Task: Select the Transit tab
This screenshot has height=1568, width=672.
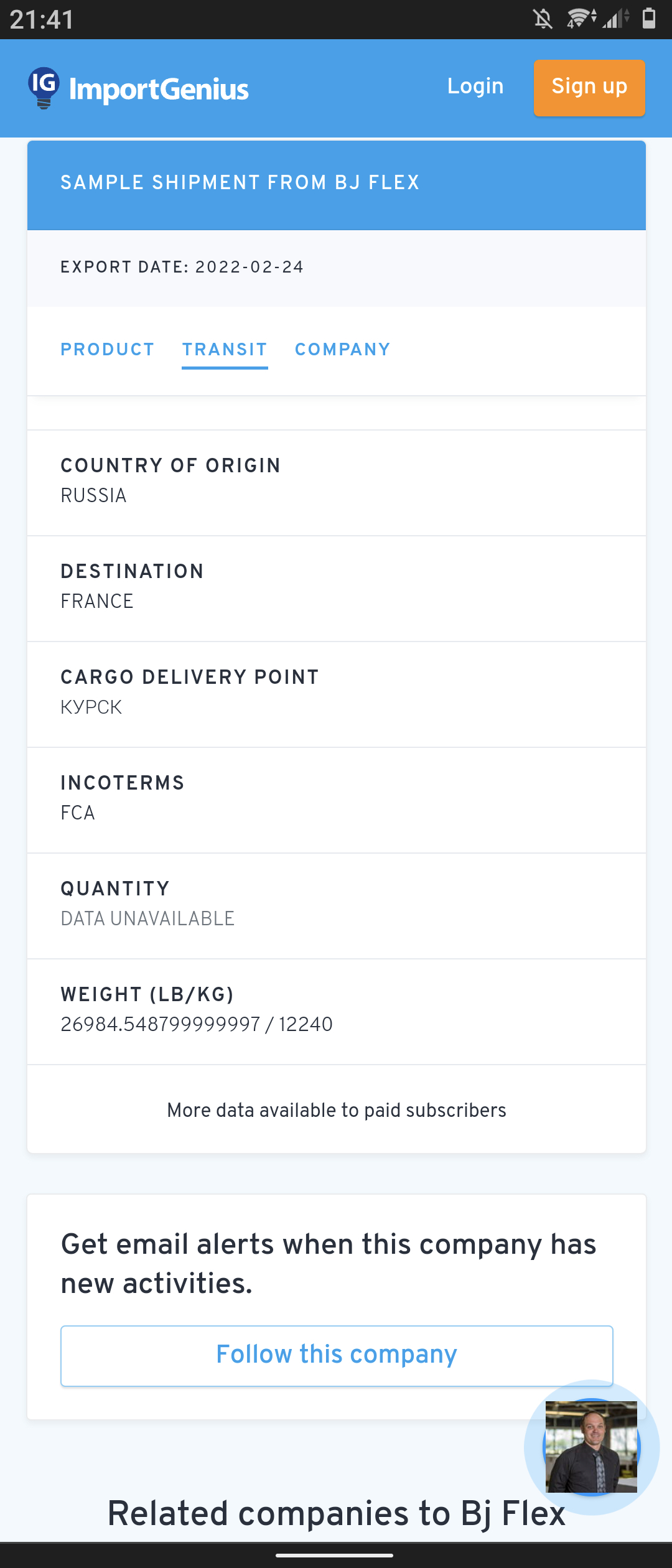Action: click(225, 350)
